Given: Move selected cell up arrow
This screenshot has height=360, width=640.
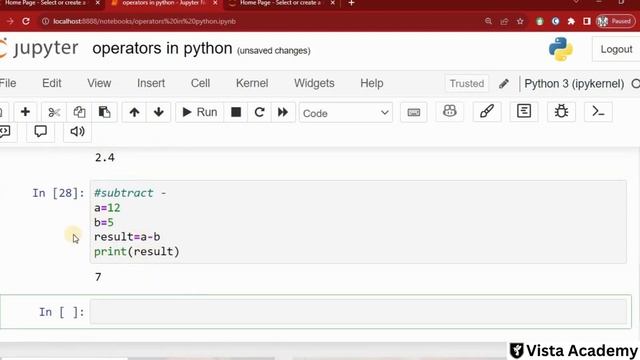Looking at the screenshot, I should [134, 112].
